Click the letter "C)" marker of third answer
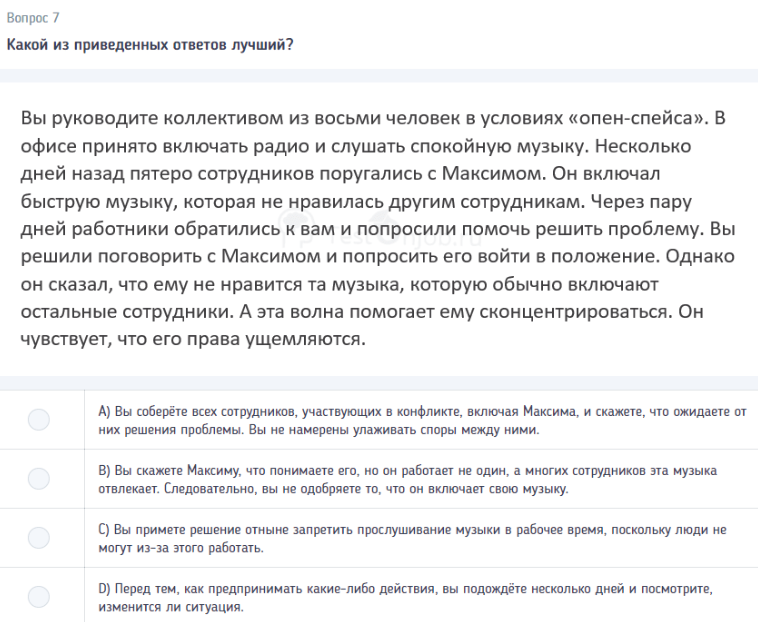The height and width of the screenshot is (622, 758). (104, 529)
